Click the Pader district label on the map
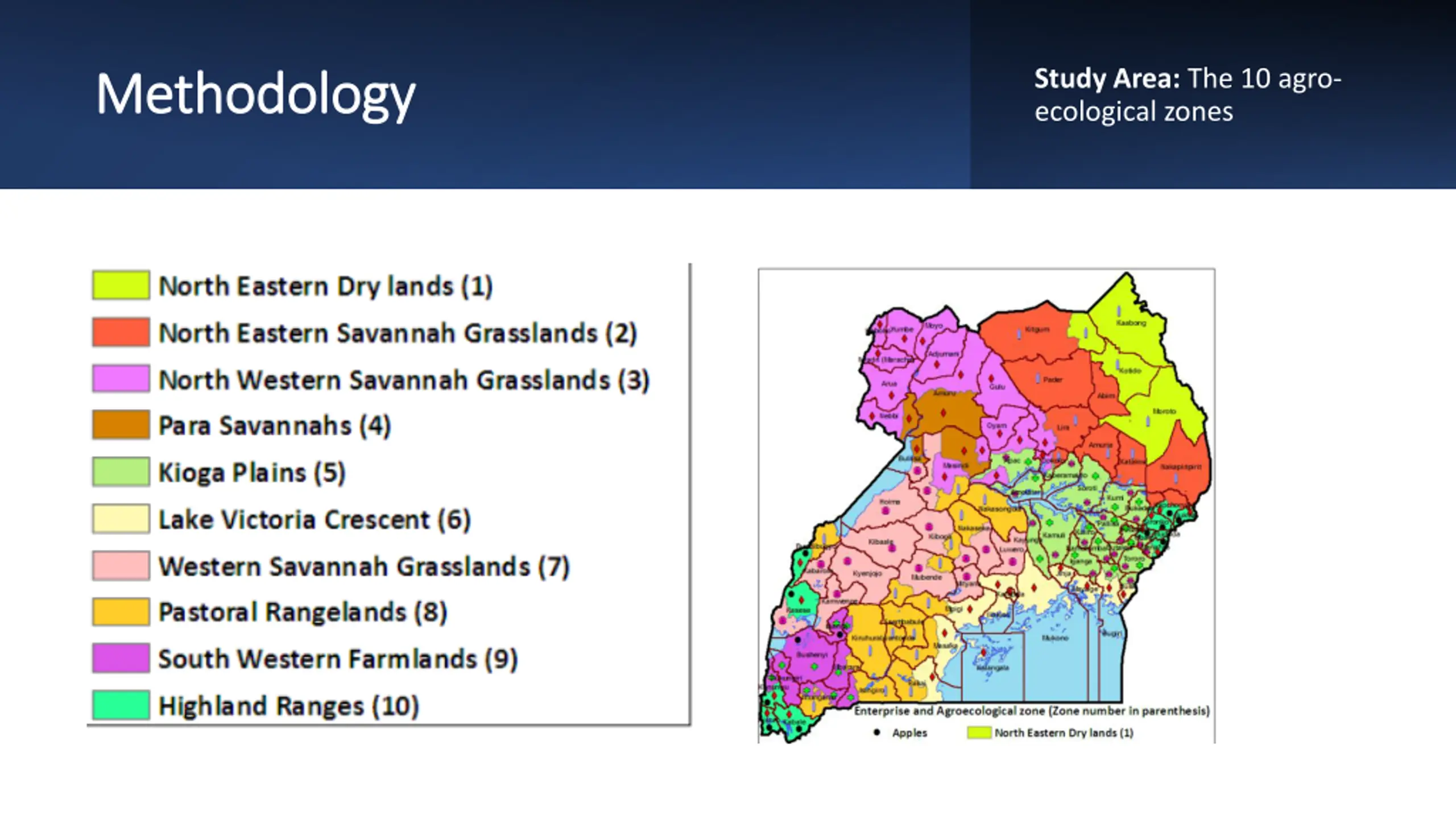 [x=1053, y=379]
